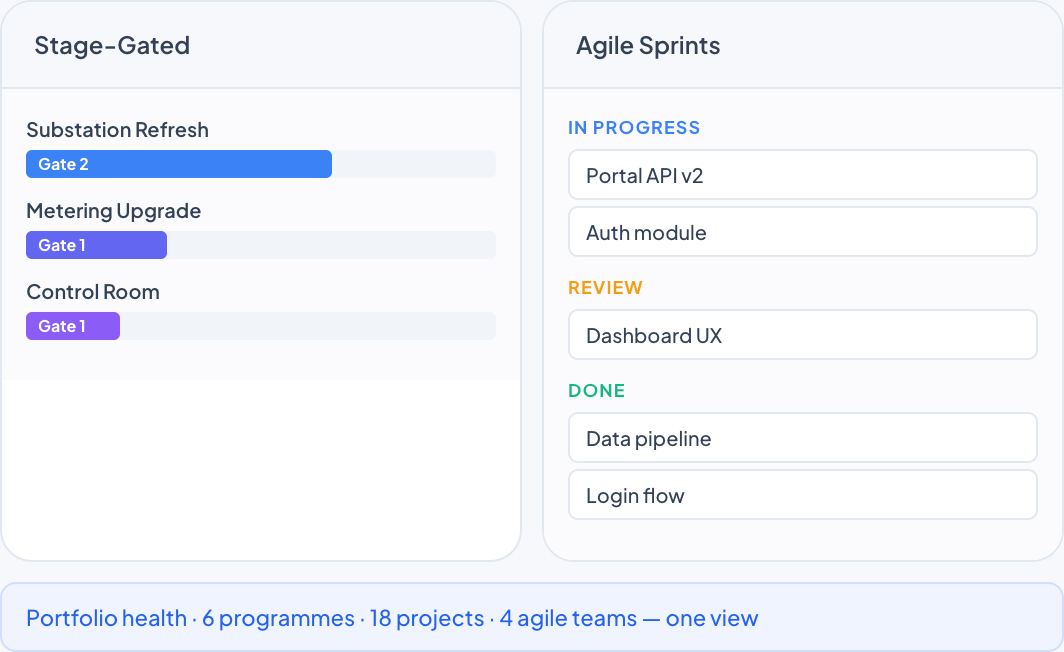Click the Control Room project name
1064x652 pixels.
93,292
